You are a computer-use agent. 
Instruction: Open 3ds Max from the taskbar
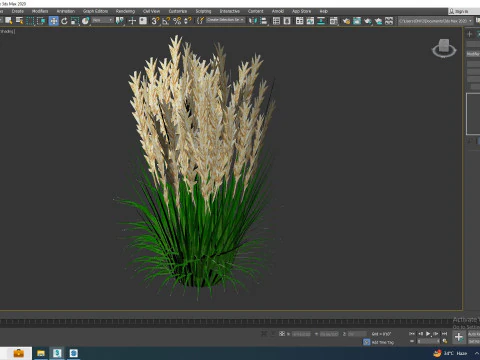click(57, 353)
